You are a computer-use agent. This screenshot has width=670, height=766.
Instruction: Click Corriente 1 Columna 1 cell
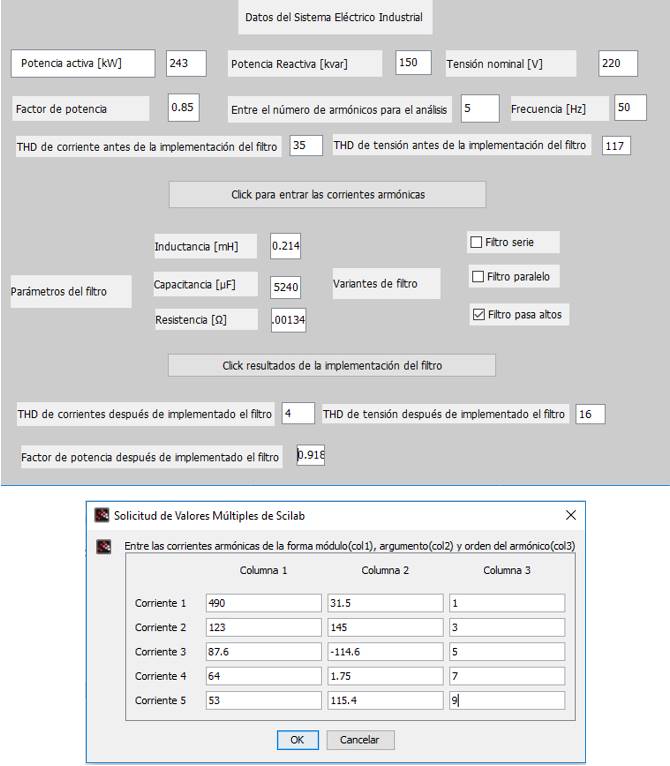coord(263,603)
